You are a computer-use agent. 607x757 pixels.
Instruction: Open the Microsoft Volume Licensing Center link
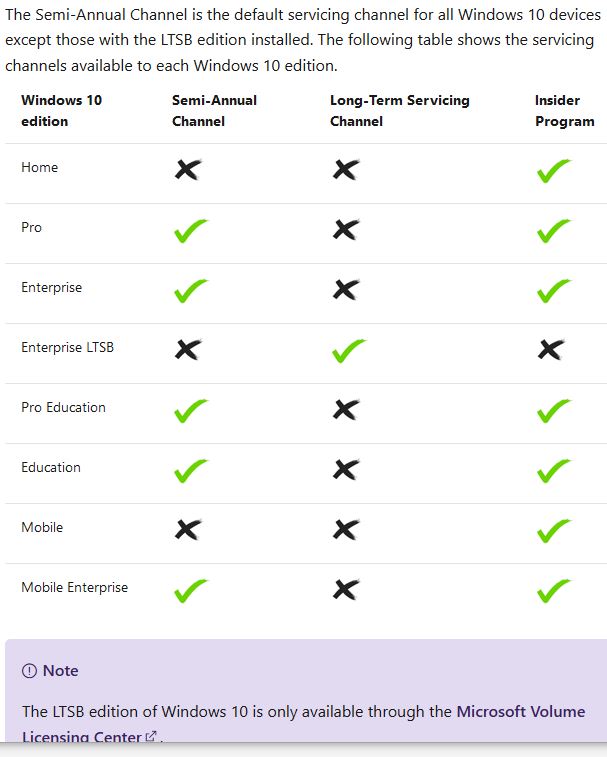tap(520, 712)
